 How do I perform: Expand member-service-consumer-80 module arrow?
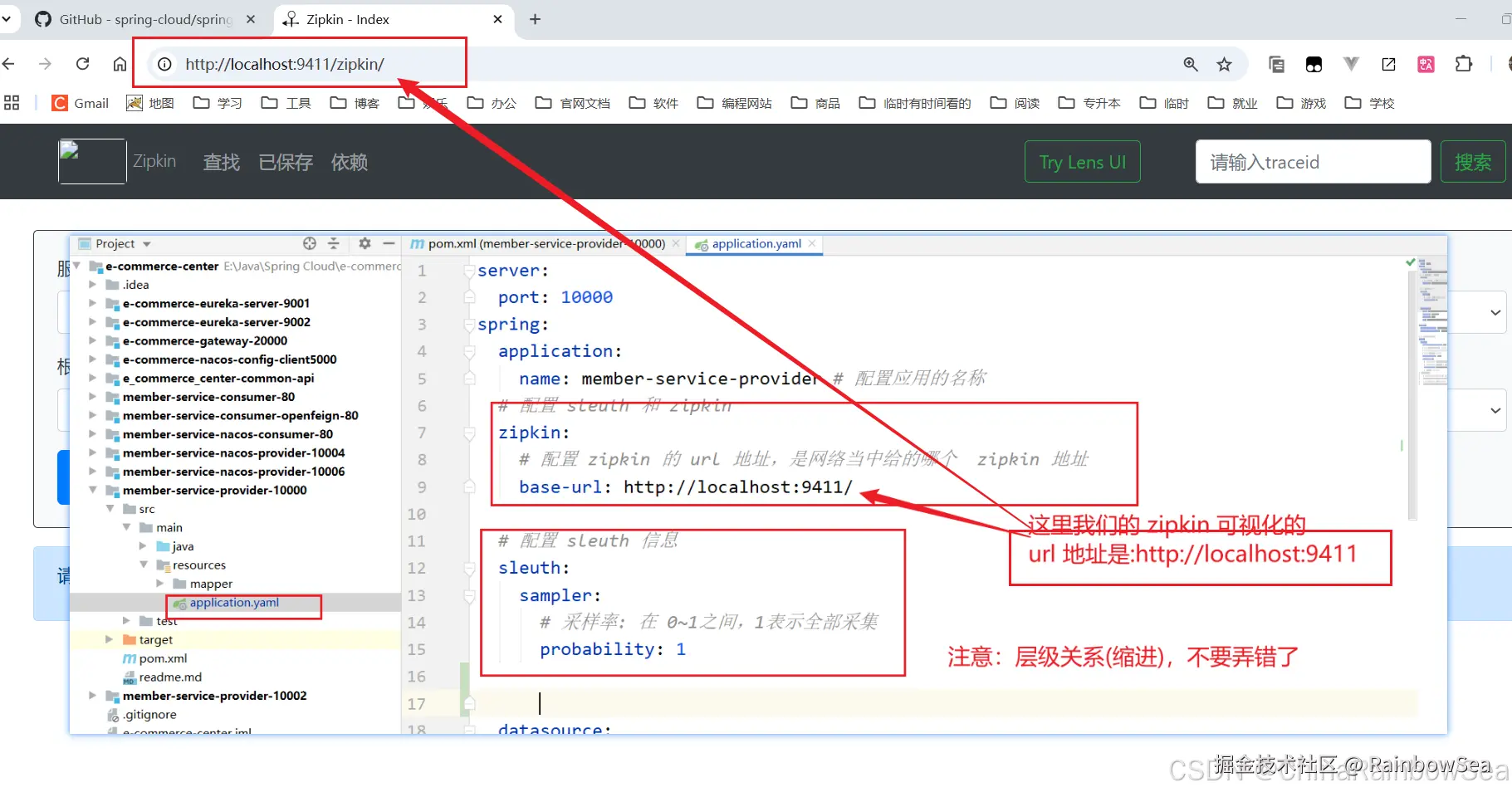tap(92, 397)
